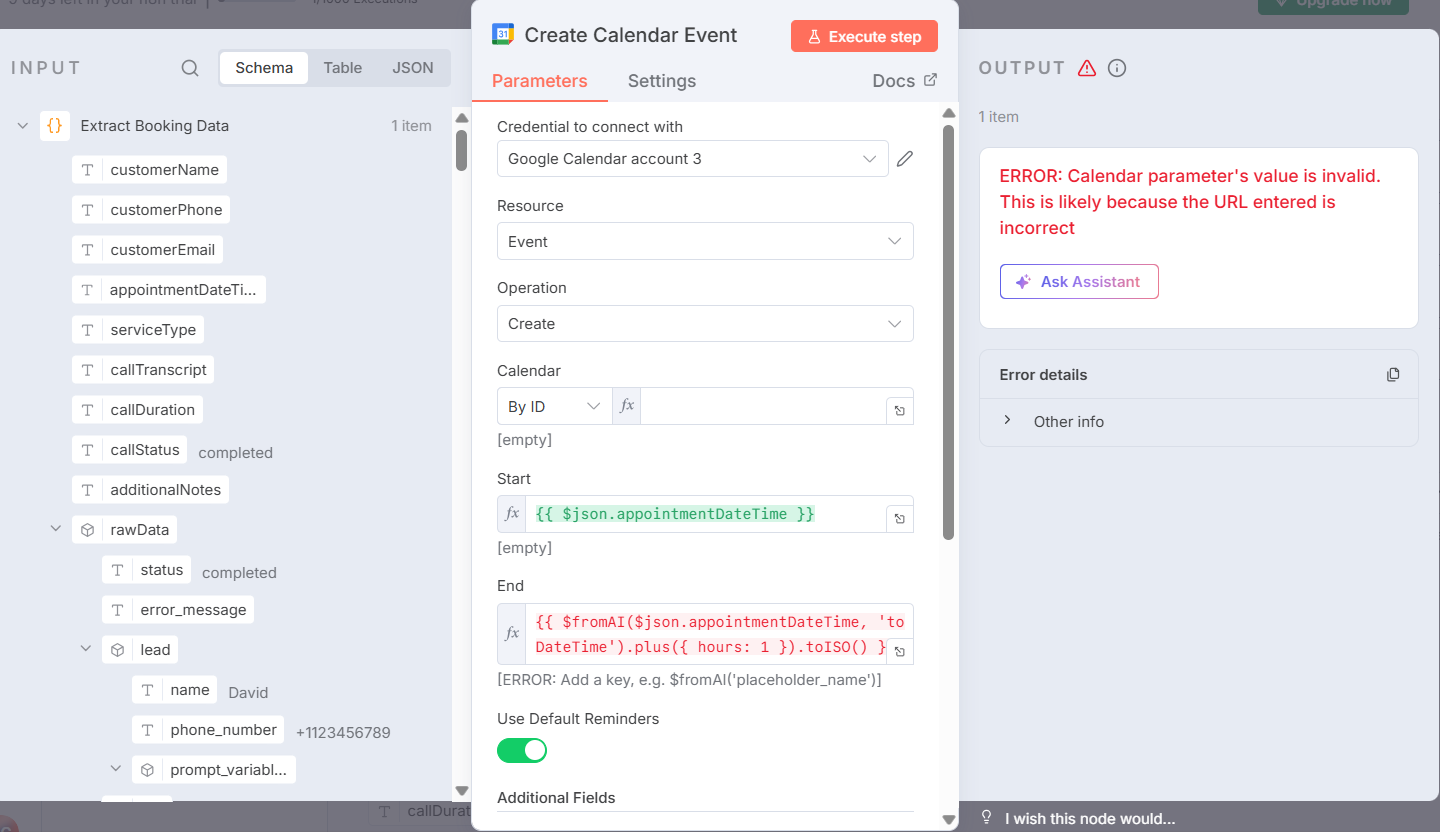Switch Input view to JSON
Image resolution: width=1440 pixels, height=832 pixels.
pyautogui.click(x=413, y=68)
